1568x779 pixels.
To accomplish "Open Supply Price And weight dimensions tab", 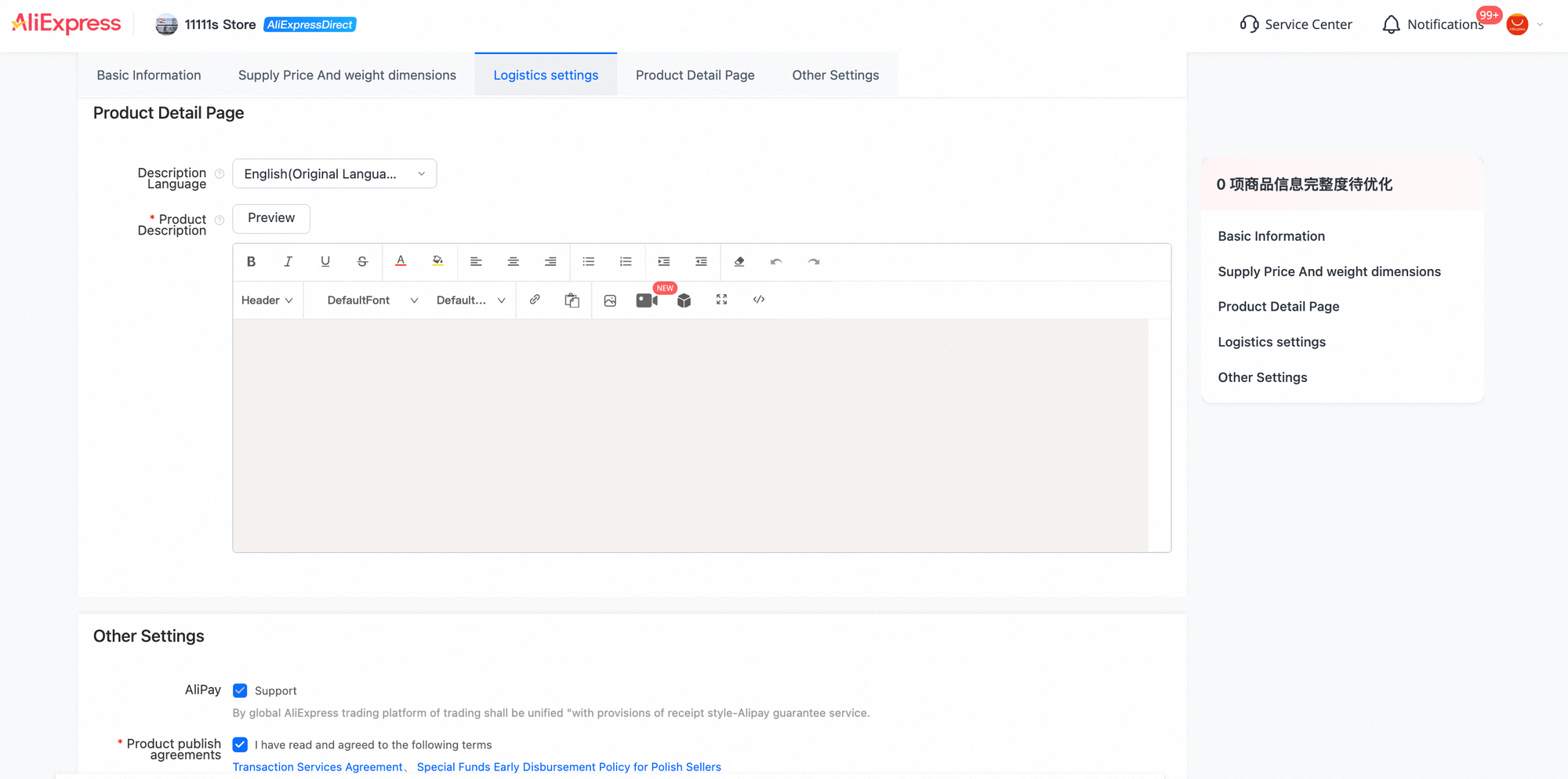I will click(x=347, y=75).
